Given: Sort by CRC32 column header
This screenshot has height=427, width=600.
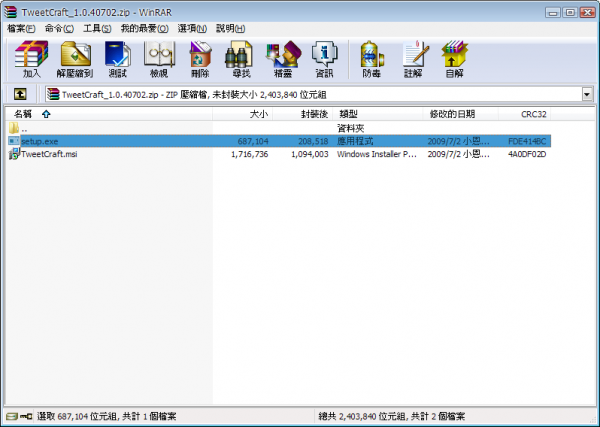Looking at the screenshot, I should coord(525,114).
